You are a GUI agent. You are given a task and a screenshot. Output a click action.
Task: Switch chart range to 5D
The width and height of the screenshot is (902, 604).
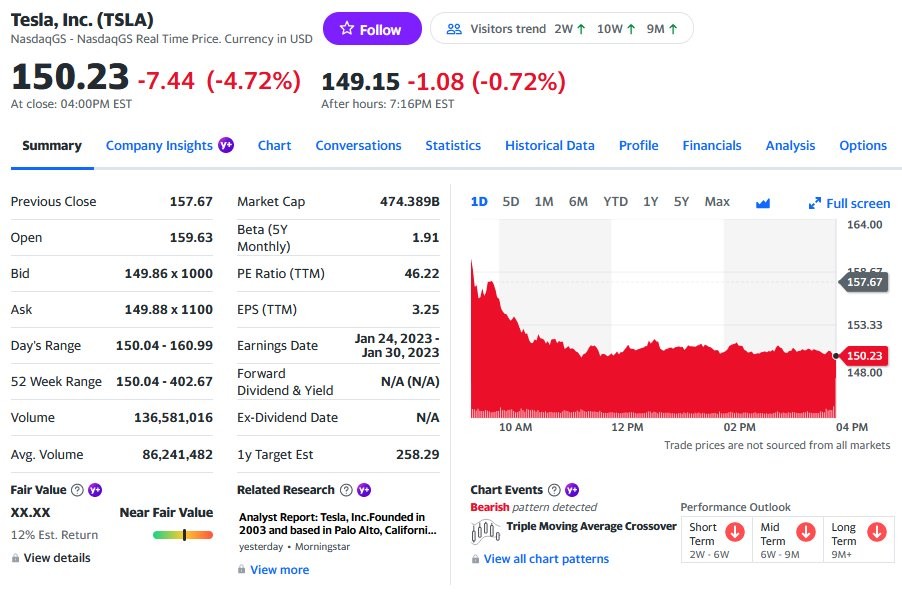click(510, 202)
